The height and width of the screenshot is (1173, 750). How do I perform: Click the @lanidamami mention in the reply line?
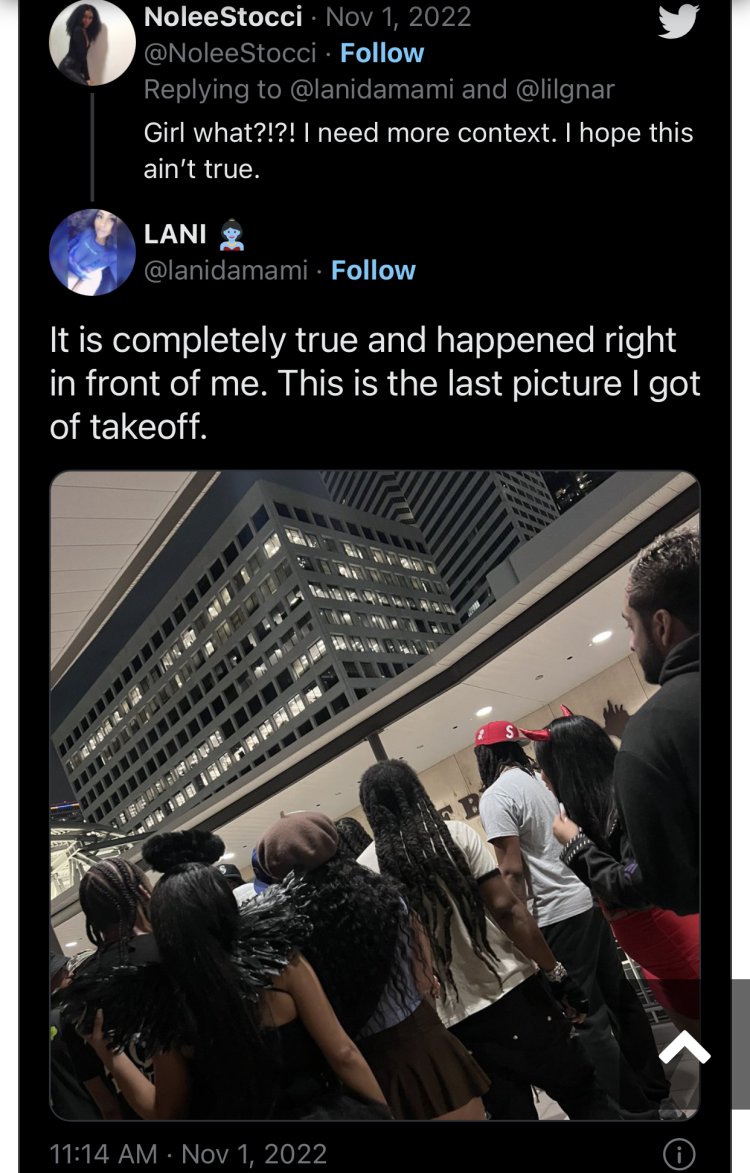click(372, 90)
